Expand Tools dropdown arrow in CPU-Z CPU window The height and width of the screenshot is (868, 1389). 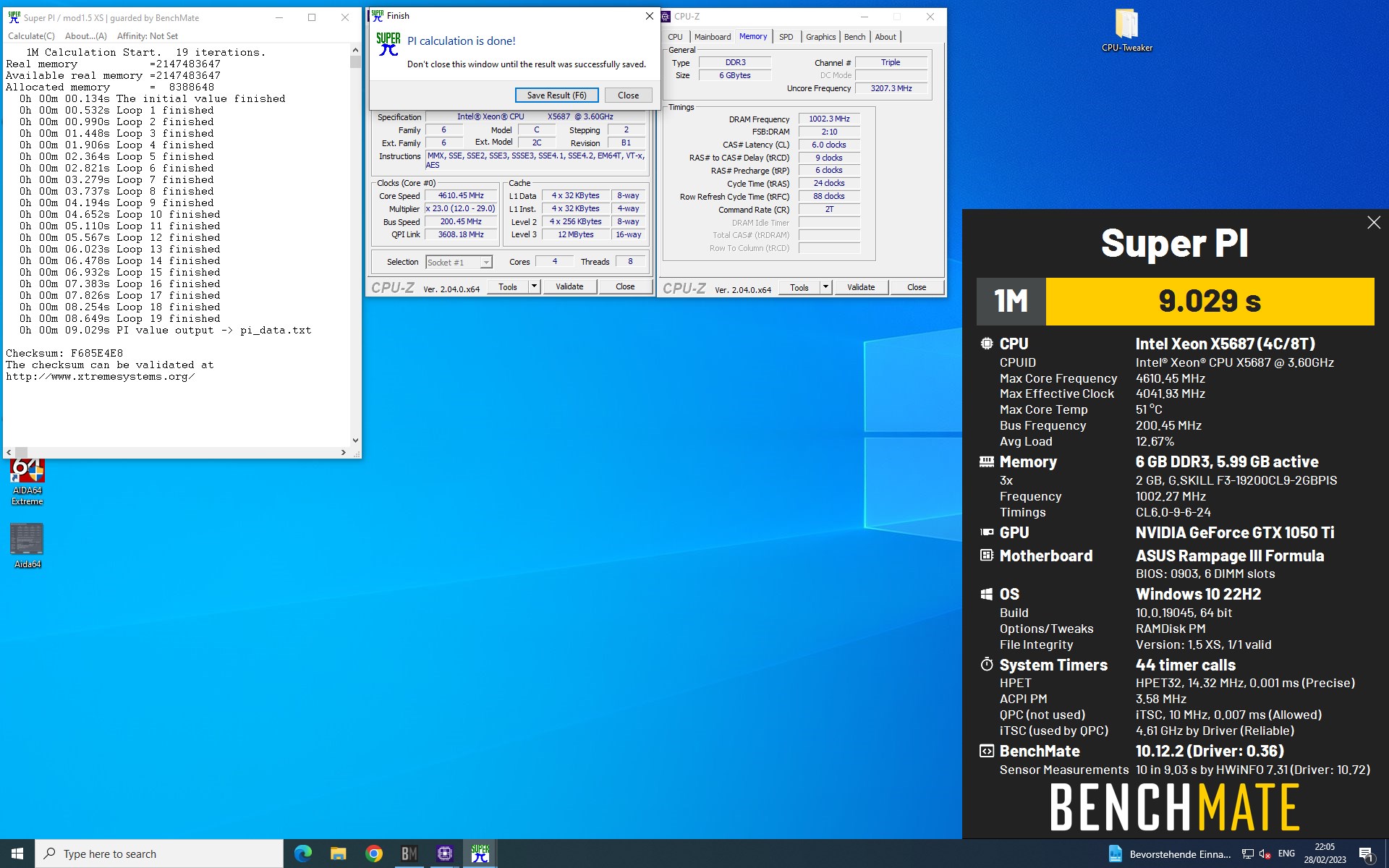(x=535, y=286)
